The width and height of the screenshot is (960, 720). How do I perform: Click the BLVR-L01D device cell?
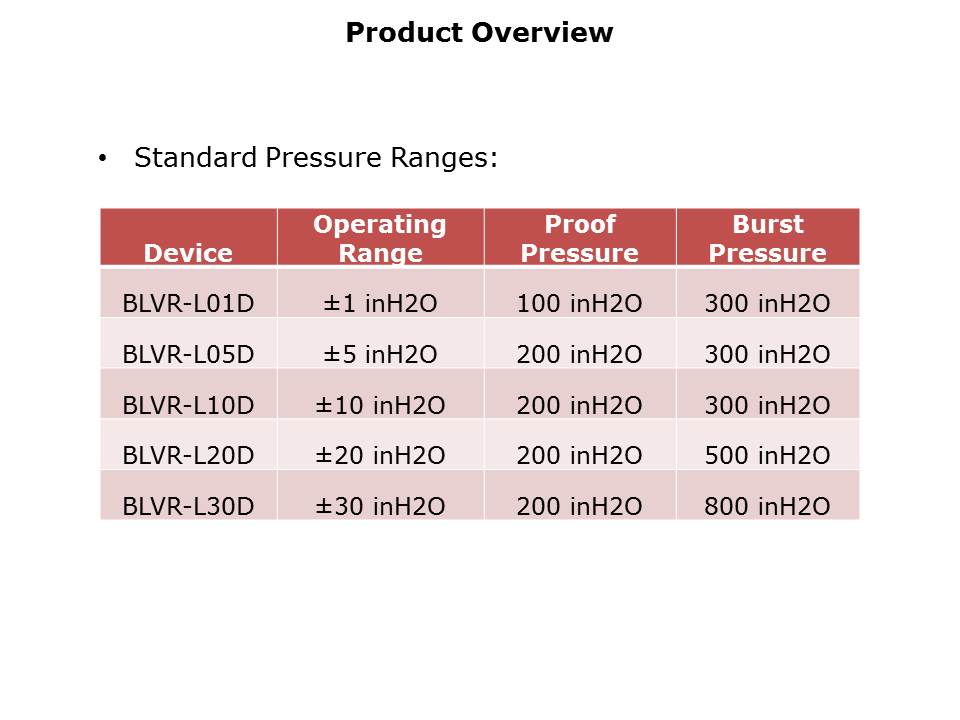coord(188,304)
